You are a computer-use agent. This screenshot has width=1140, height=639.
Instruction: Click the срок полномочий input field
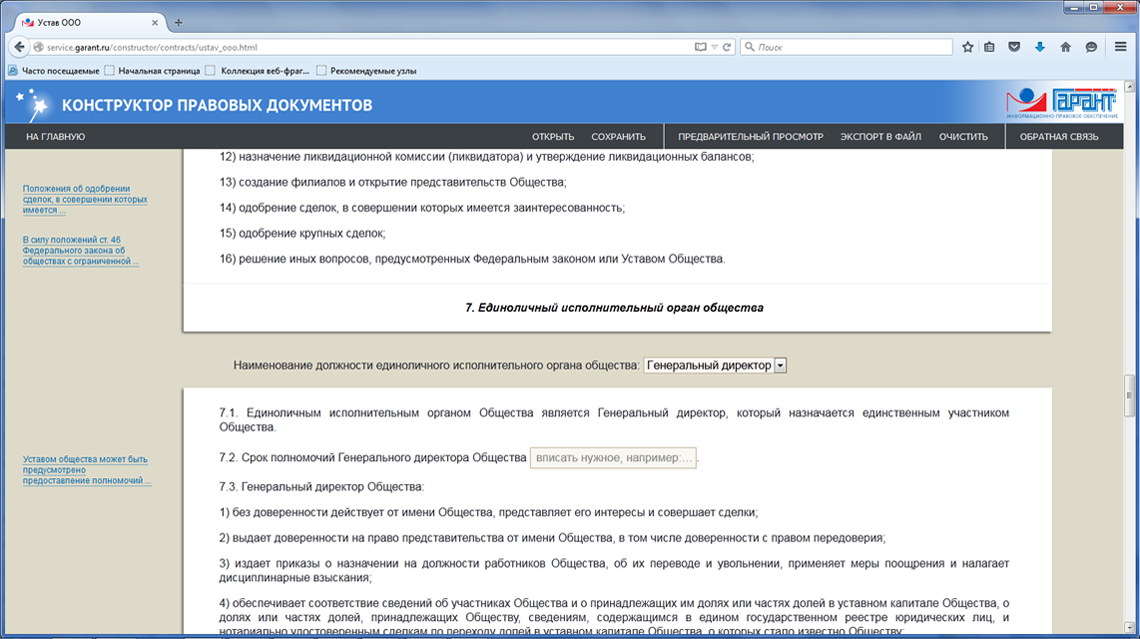click(613, 458)
